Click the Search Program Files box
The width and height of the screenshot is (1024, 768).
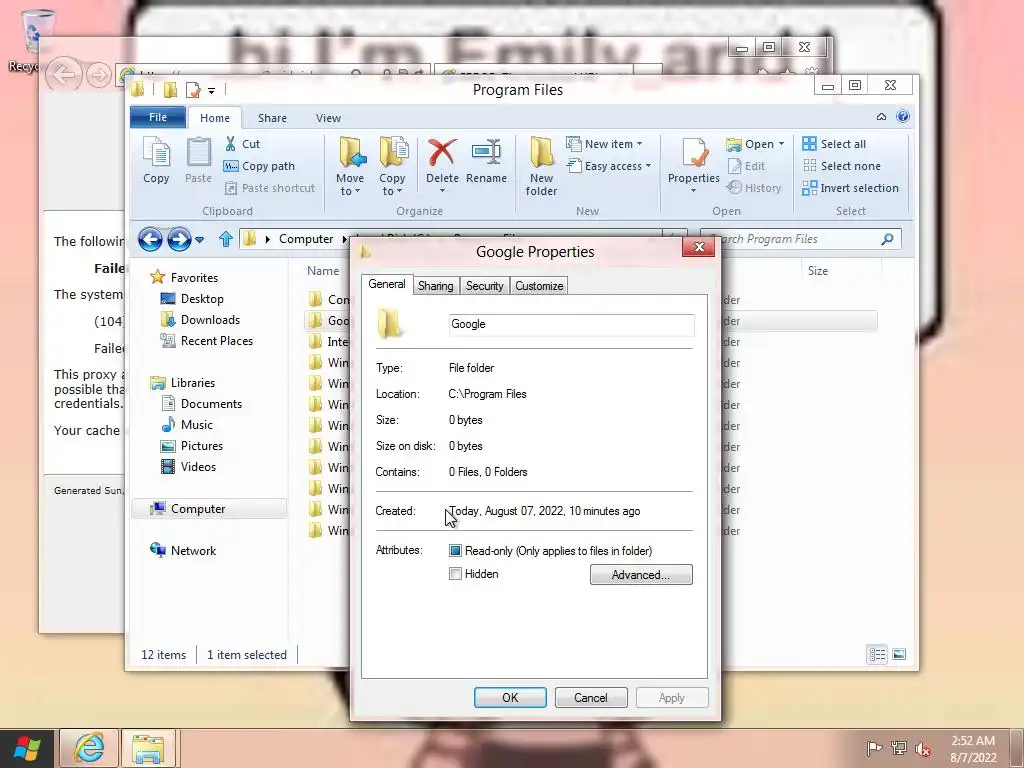[801, 239]
